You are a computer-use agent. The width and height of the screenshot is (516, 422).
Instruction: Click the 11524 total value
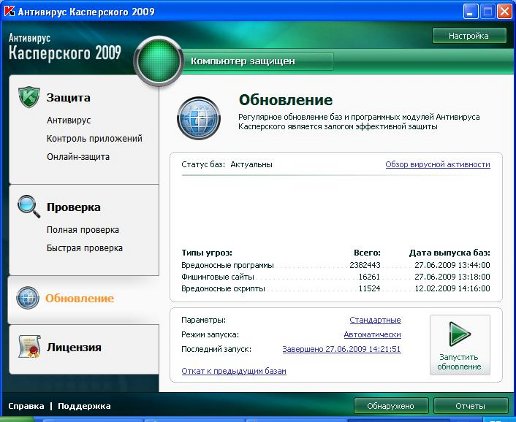click(x=369, y=288)
